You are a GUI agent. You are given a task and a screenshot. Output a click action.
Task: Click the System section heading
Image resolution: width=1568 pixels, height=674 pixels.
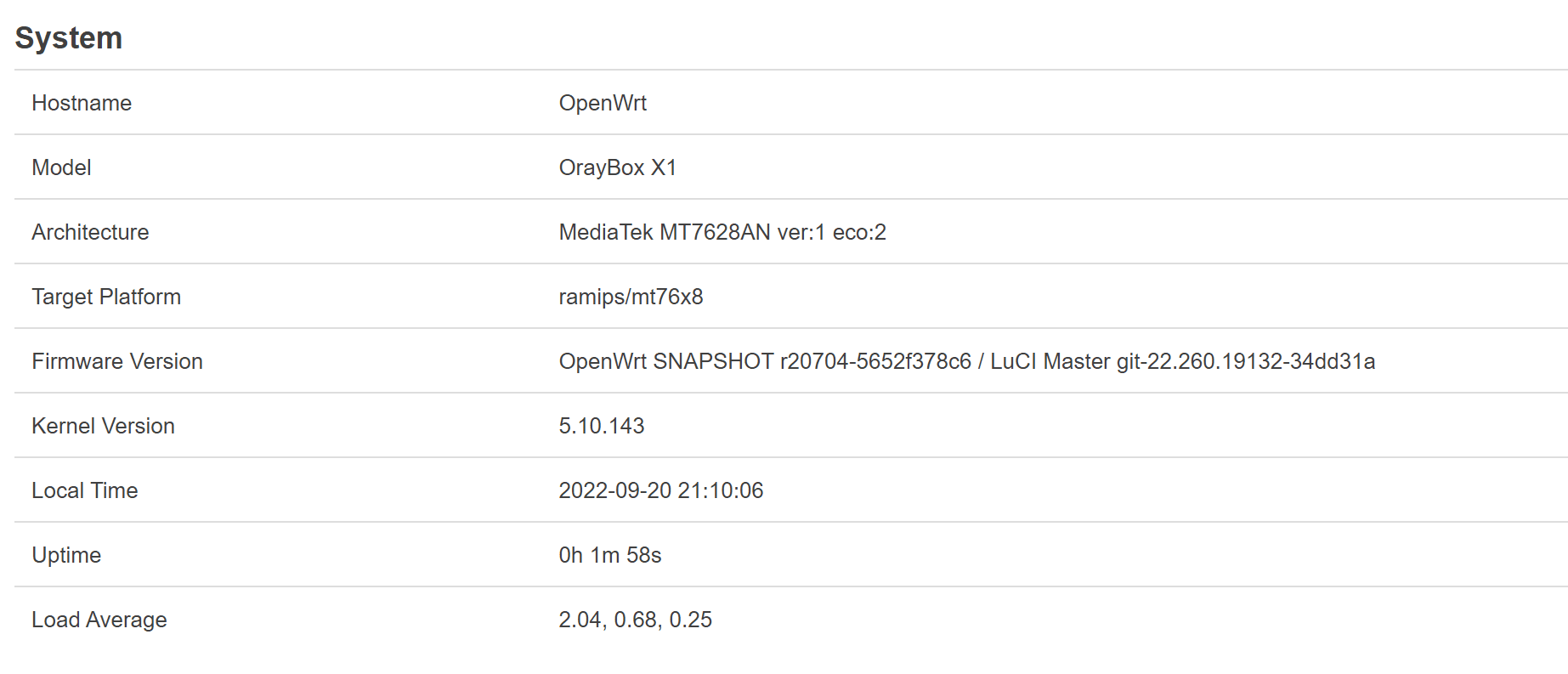pyautogui.click(x=69, y=38)
